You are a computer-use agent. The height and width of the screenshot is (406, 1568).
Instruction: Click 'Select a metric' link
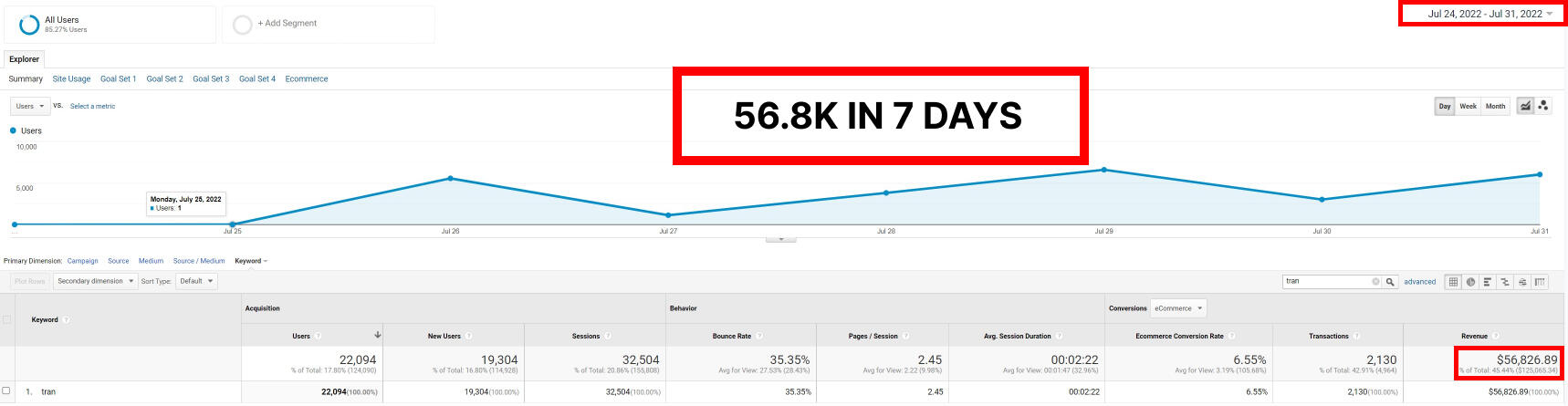[92, 107]
